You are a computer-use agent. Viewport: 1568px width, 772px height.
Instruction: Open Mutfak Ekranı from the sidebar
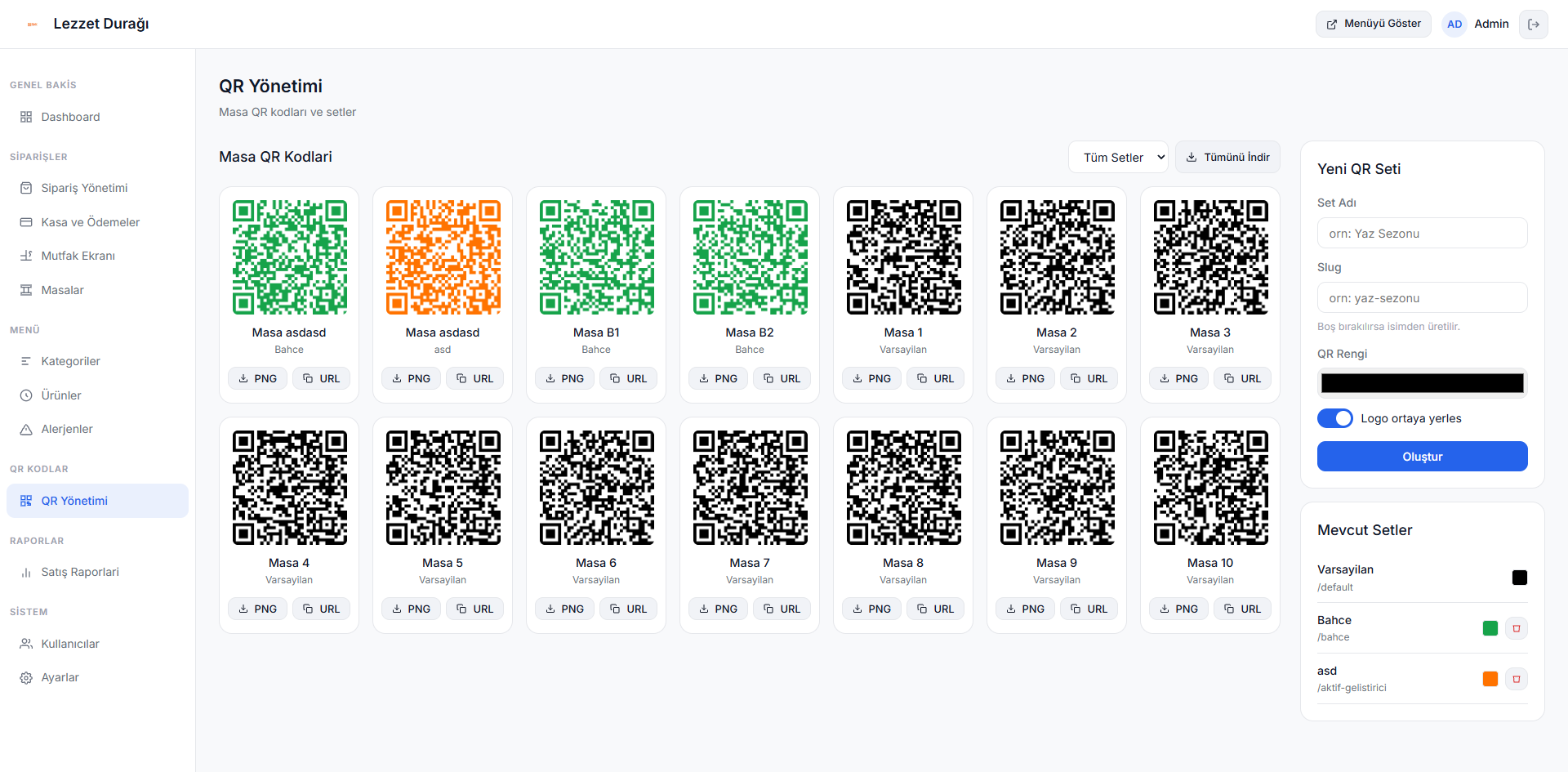[x=97, y=256]
